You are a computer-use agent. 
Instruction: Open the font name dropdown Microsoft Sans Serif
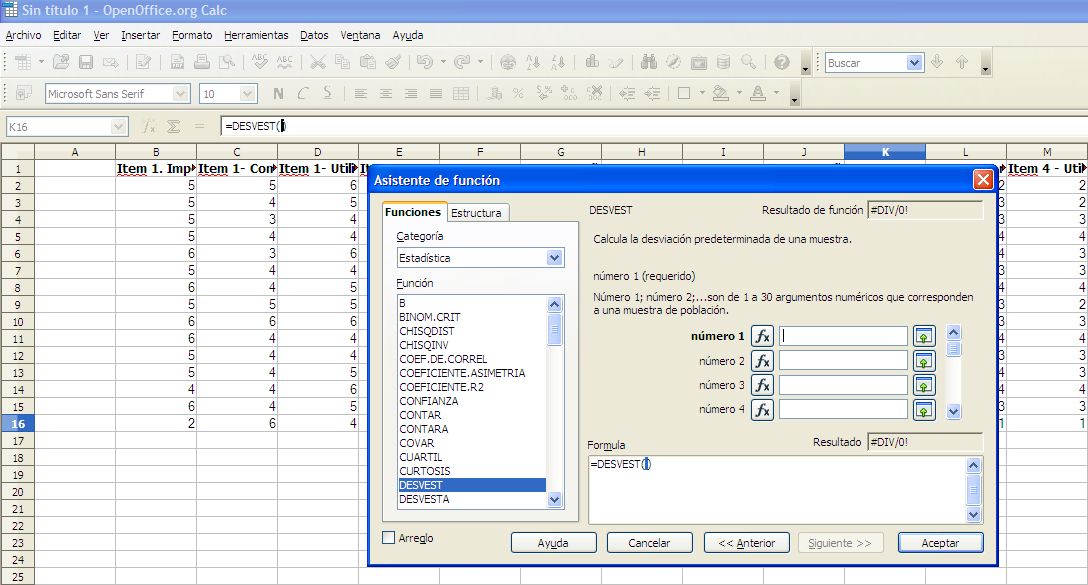coord(180,94)
